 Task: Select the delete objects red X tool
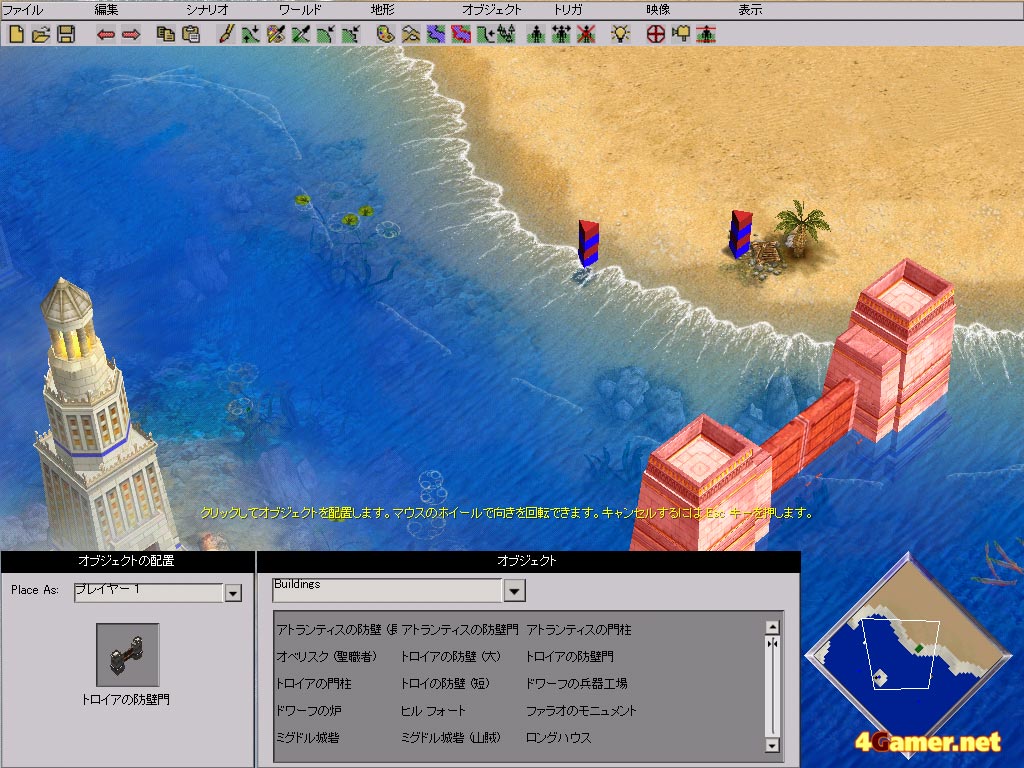coord(586,34)
